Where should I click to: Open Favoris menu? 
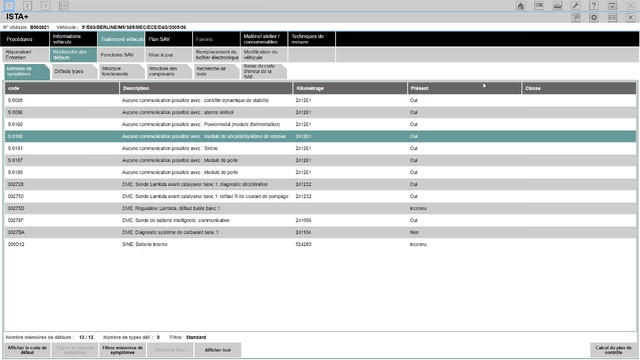point(216,39)
